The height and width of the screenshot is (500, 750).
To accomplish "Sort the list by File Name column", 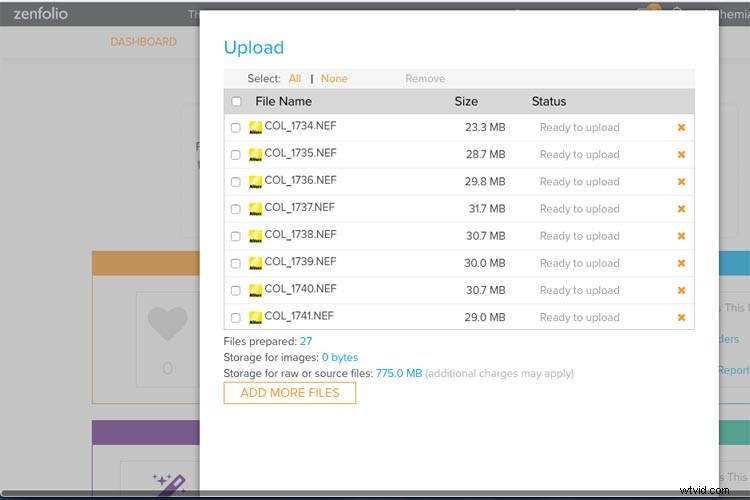I will click(x=283, y=101).
